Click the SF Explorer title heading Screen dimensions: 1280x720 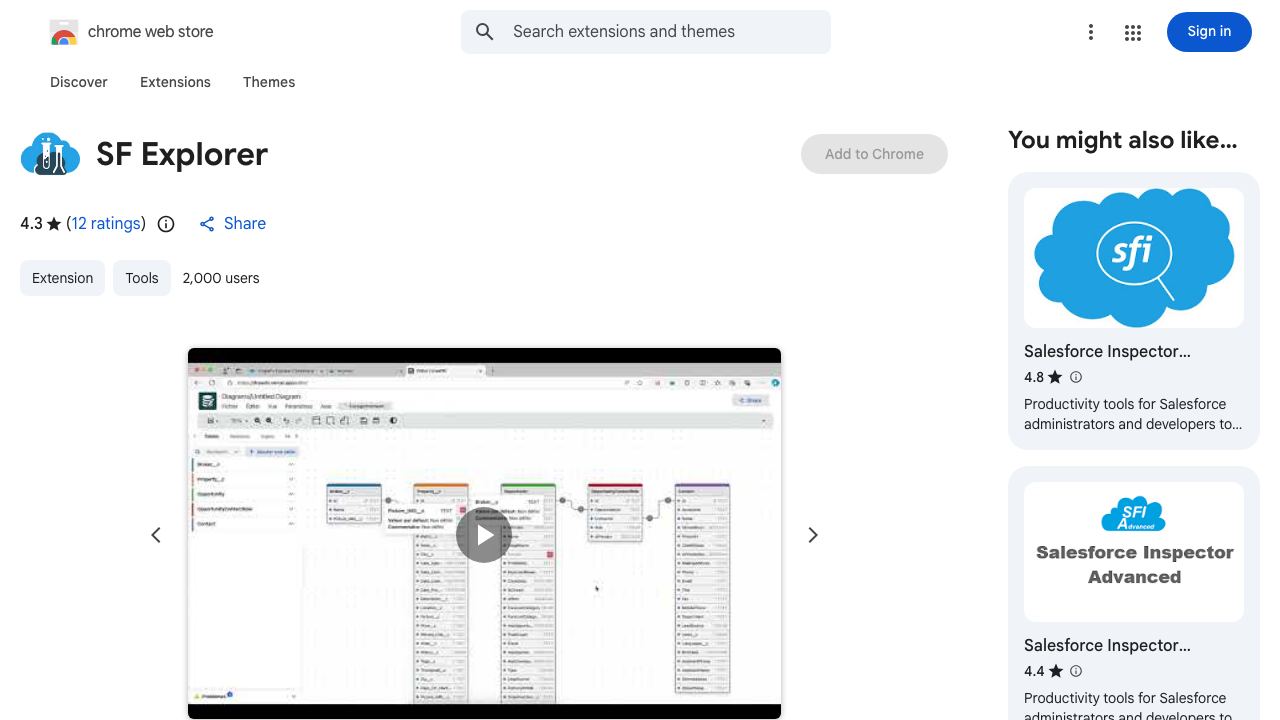point(182,154)
